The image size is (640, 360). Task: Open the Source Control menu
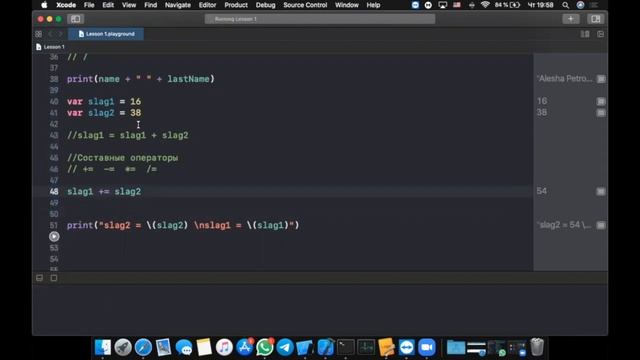(305, 5)
